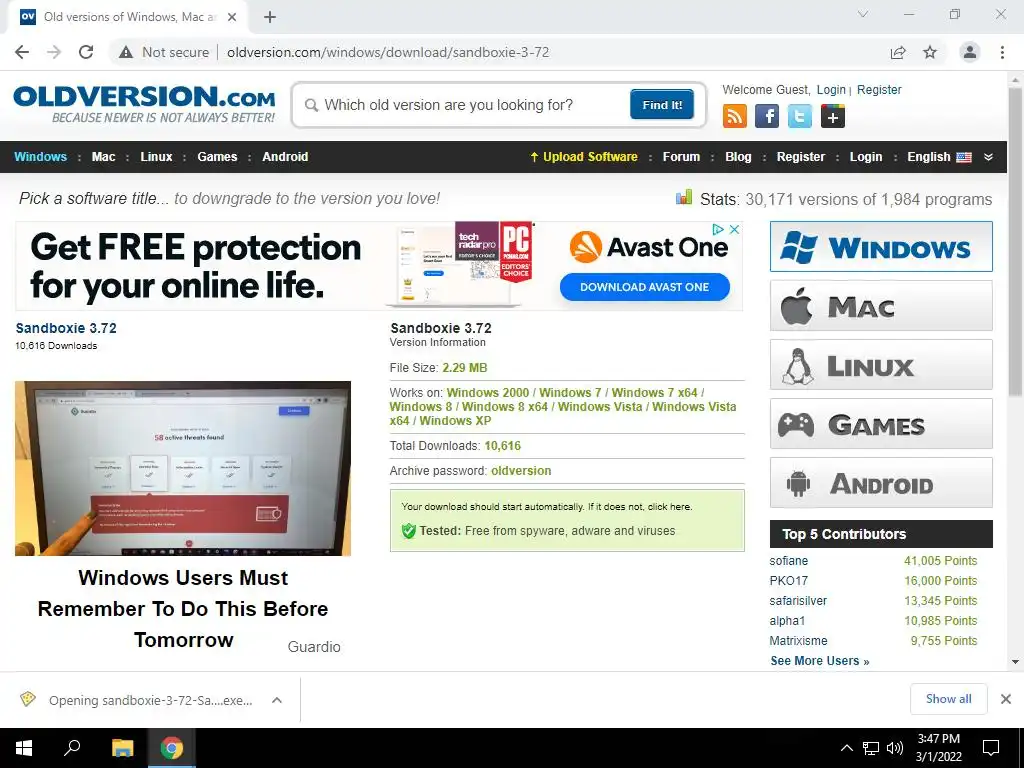1024x768 pixels.
Task: Close the AdChoices ad with X
Action: 734,229
